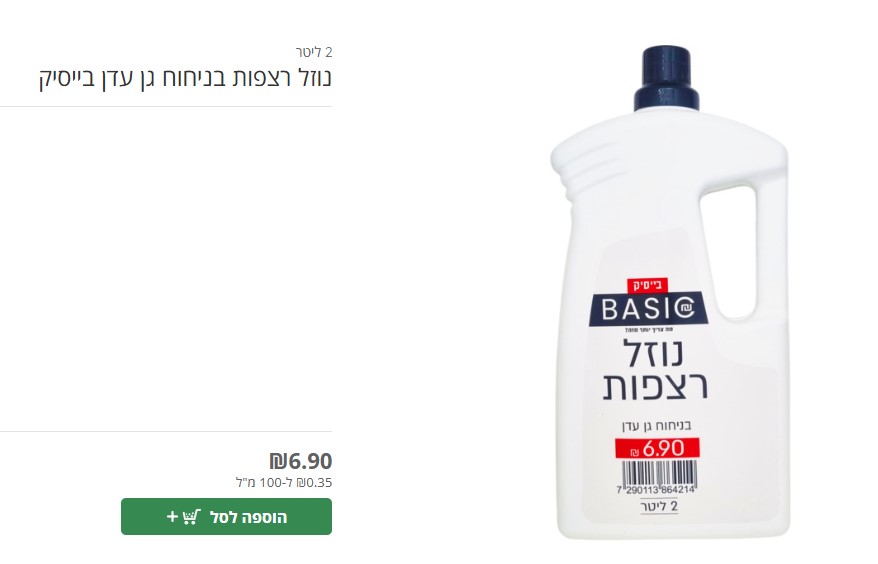This screenshot has height=564, width=878.
Task: Click the red בייסיק tag above the logo
Action: [x=647, y=286]
